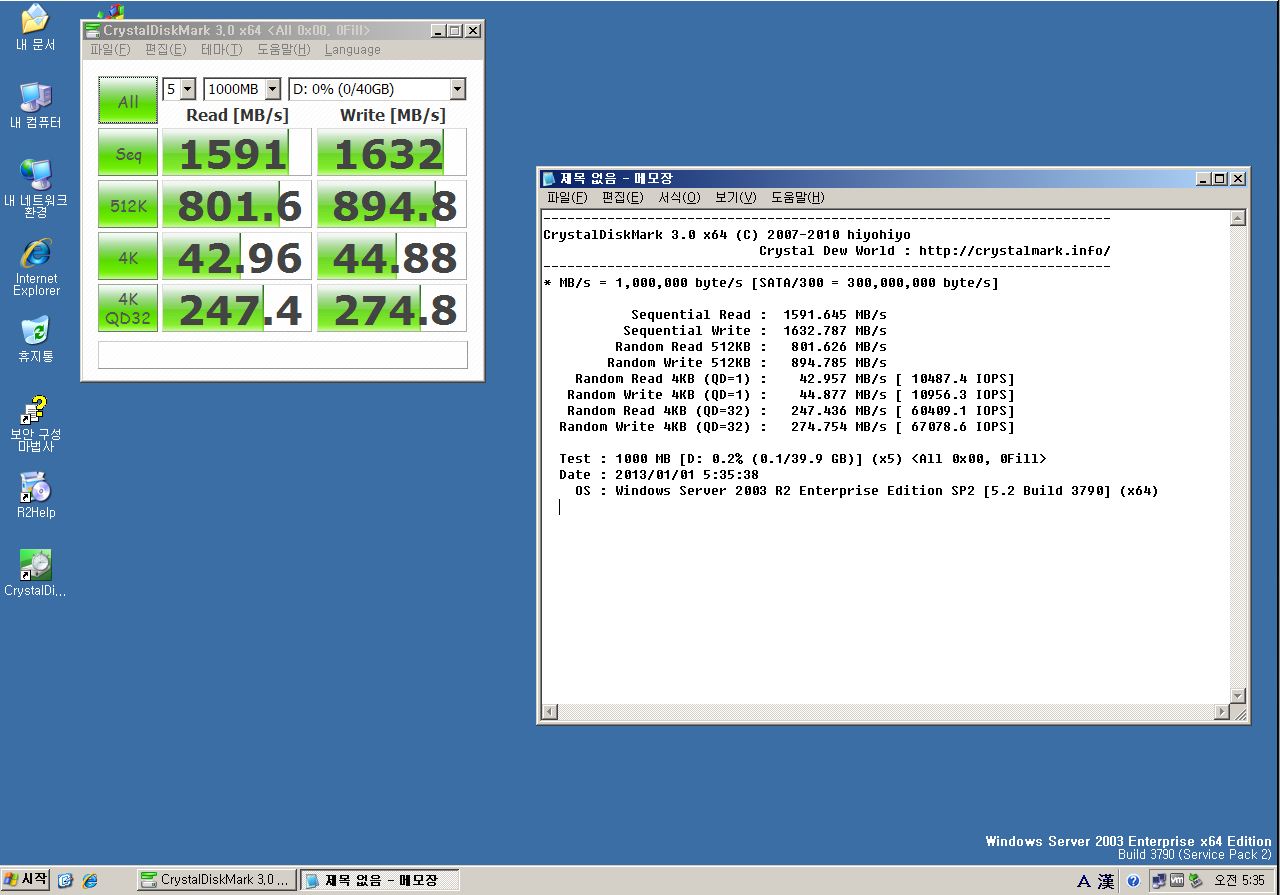Select the 내 컴퓨터 desktop icon
Image resolution: width=1280 pixels, height=895 pixels.
tap(35, 105)
